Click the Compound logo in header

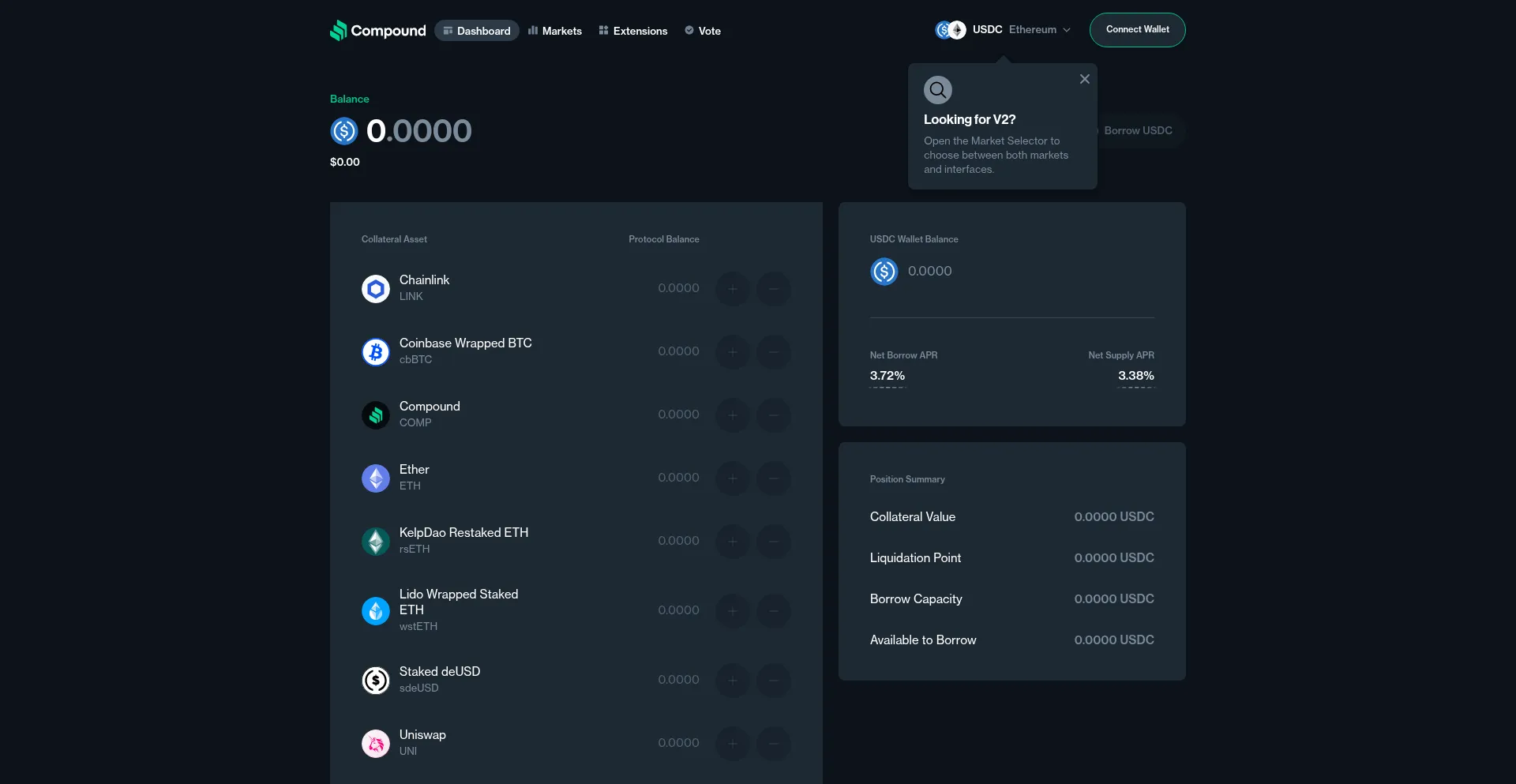[x=377, y=31]
